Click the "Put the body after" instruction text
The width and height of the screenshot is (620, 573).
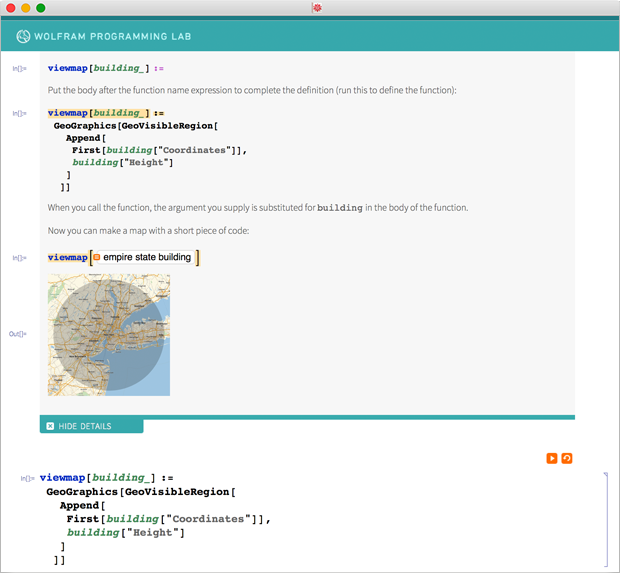tap(252, 90)
